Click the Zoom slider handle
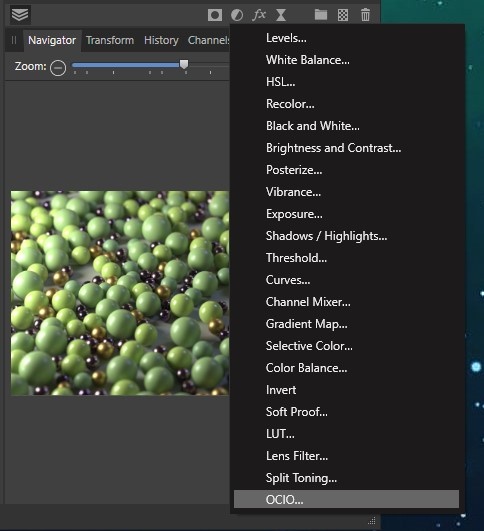 point(184,64)
